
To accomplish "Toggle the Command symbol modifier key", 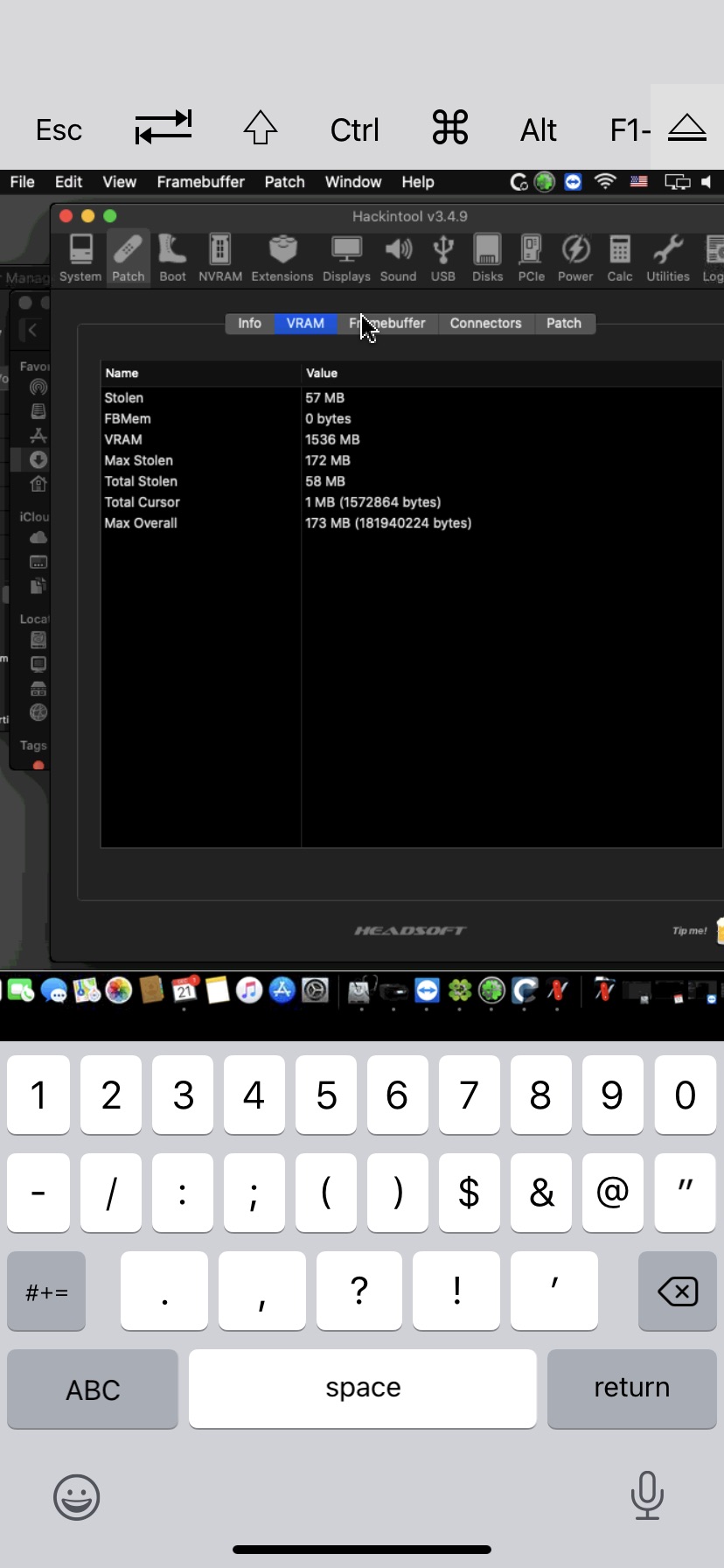I will [450, 128].
